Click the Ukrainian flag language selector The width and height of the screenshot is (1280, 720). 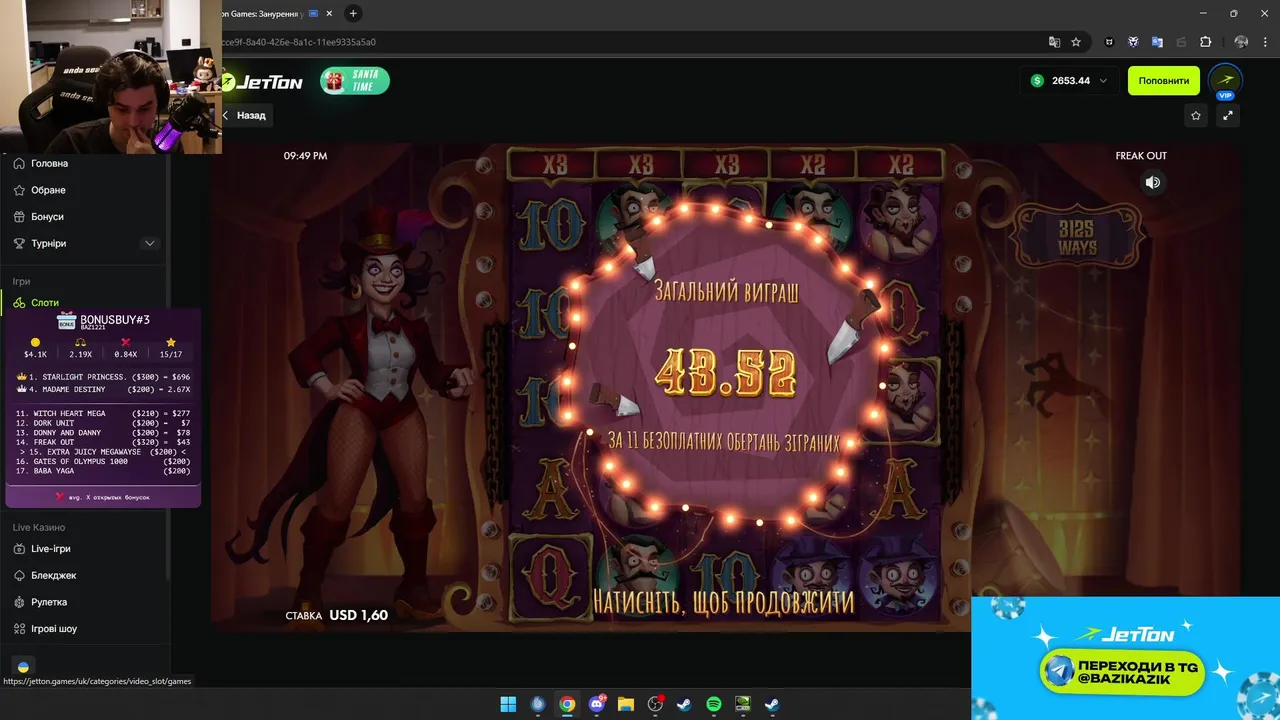[x=23, y=666]
